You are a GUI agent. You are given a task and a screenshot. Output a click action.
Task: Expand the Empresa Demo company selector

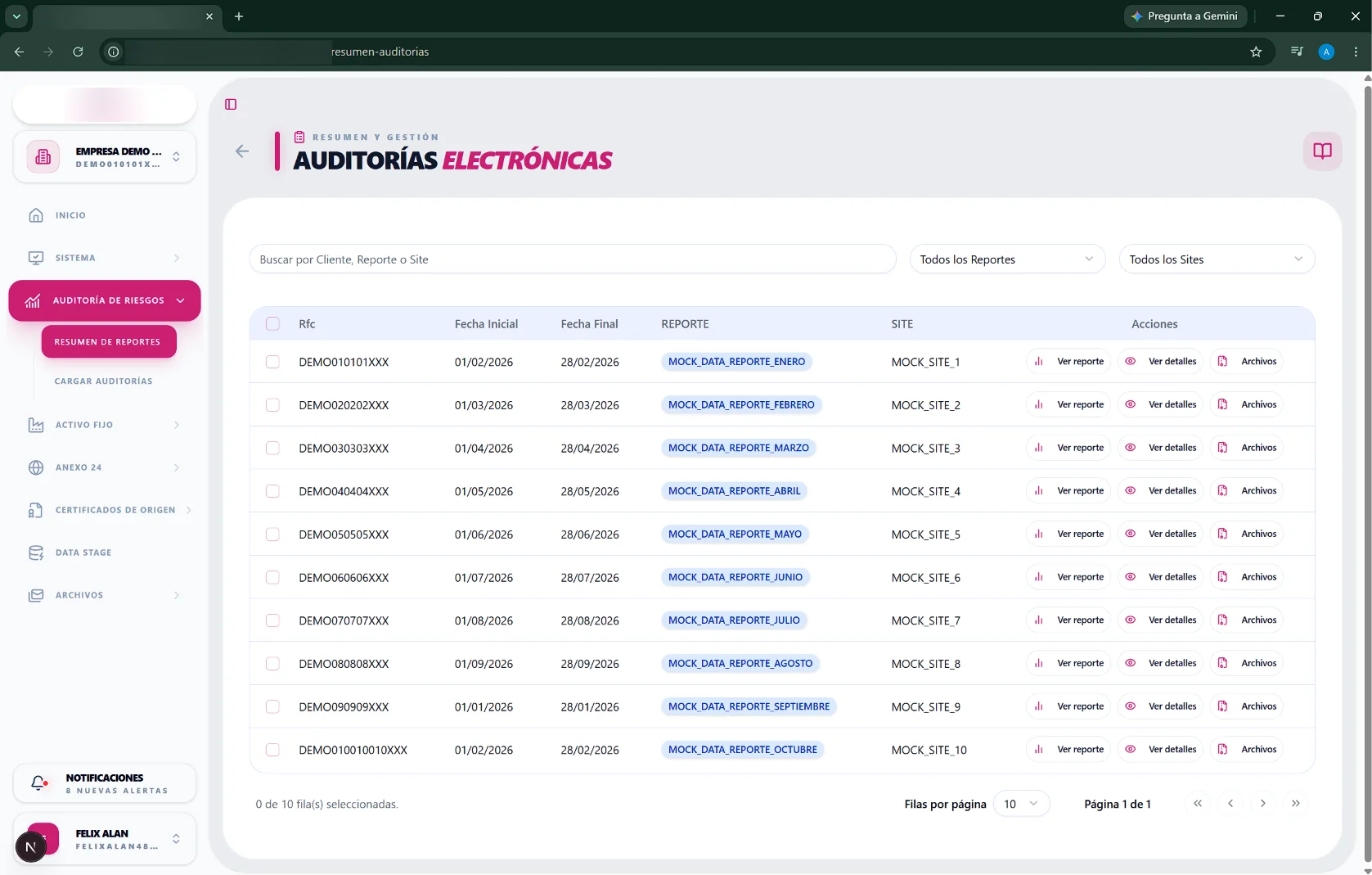(104, 156)
